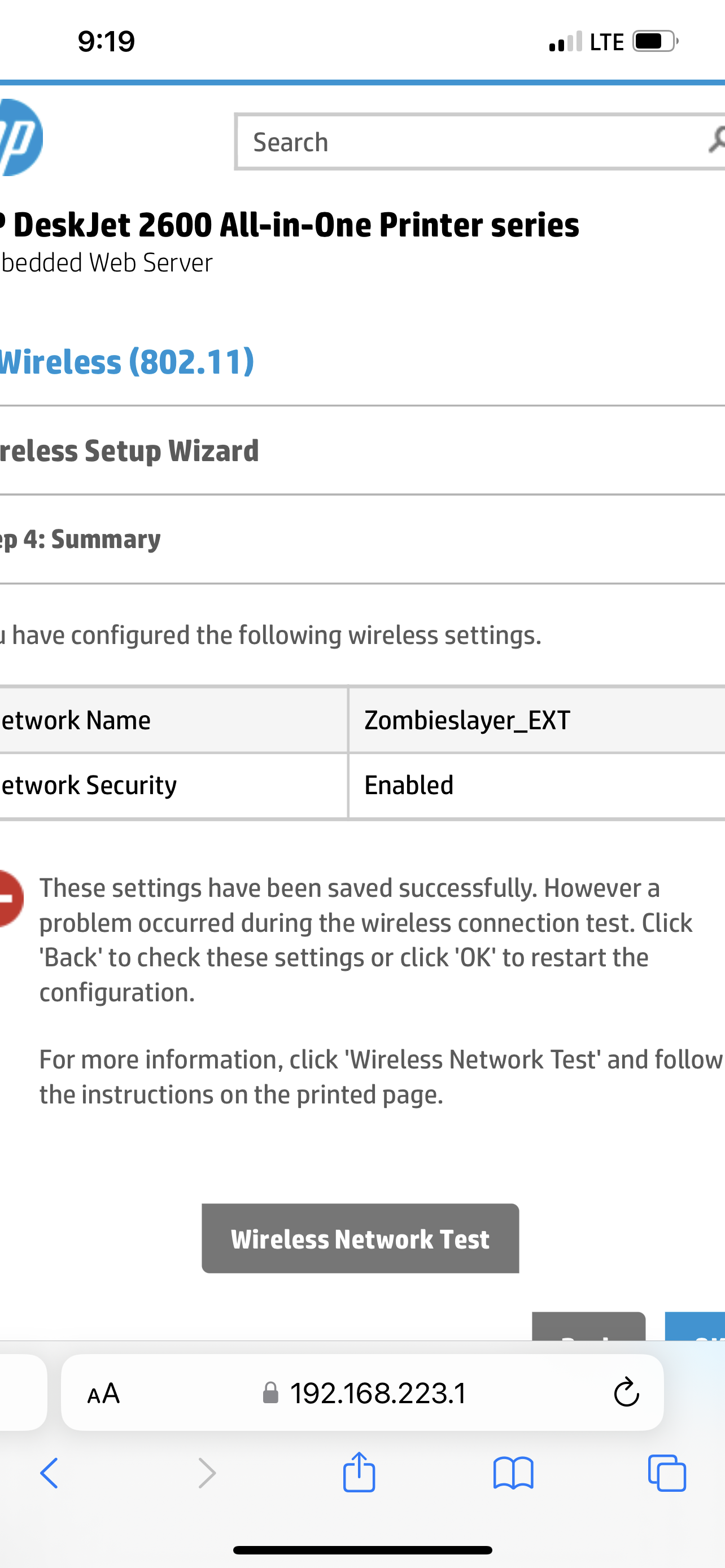
Task: Tap the battery indicator in status bar
Action: coord(655,41)
